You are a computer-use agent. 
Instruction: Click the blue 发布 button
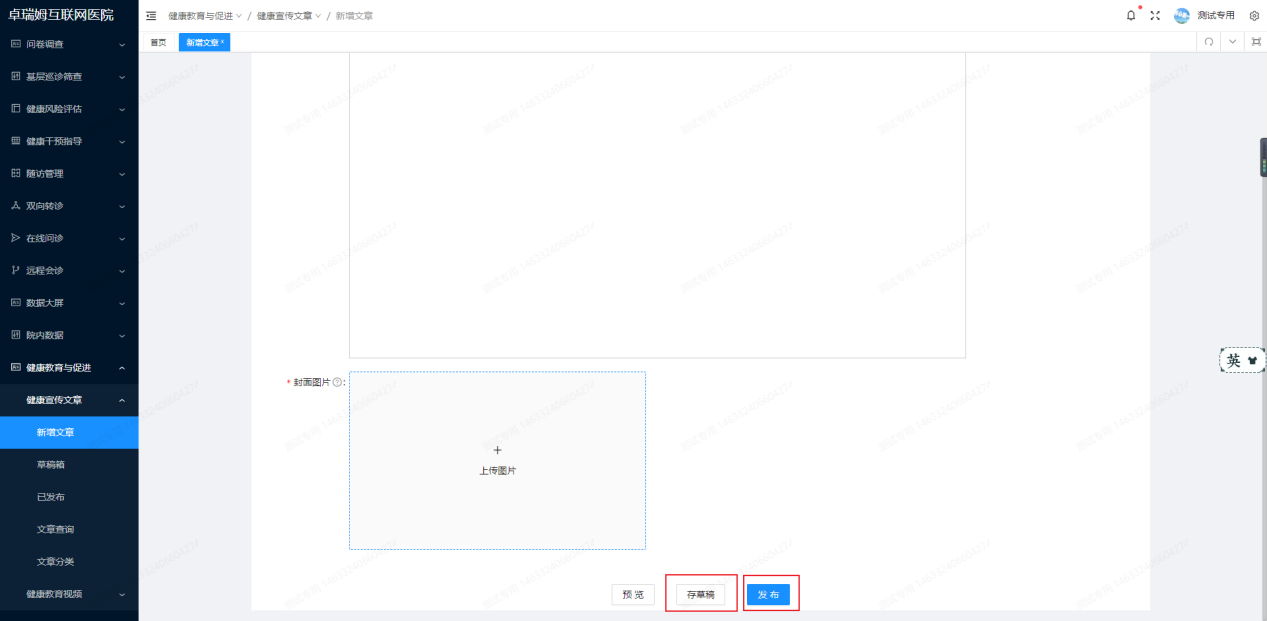coord(769,594)
